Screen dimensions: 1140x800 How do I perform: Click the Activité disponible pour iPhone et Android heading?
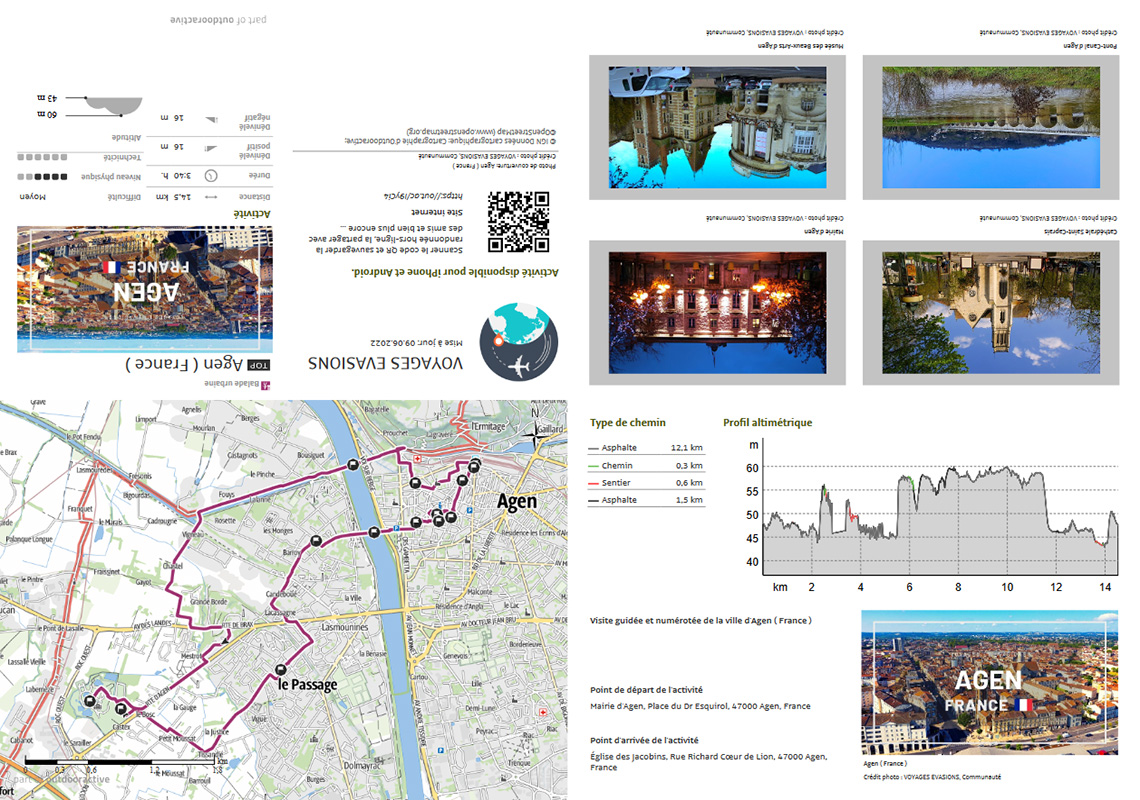[455, 272]
